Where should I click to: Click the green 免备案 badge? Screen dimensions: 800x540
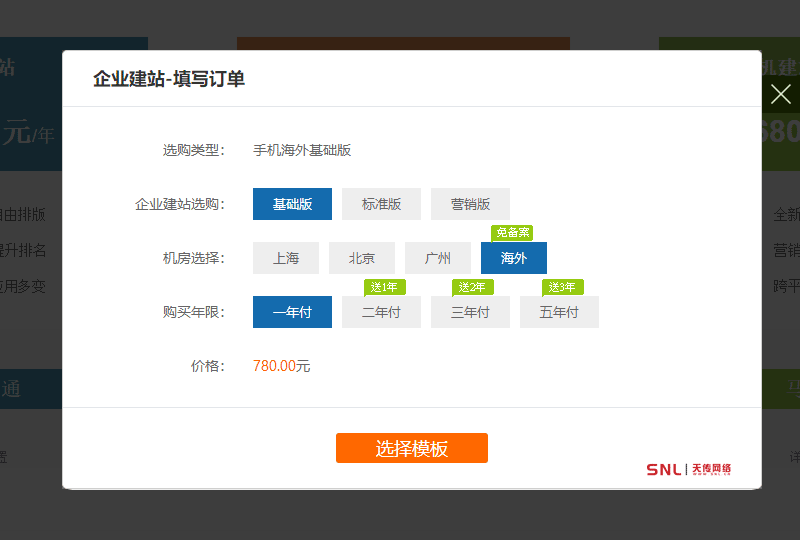[512, 233]
